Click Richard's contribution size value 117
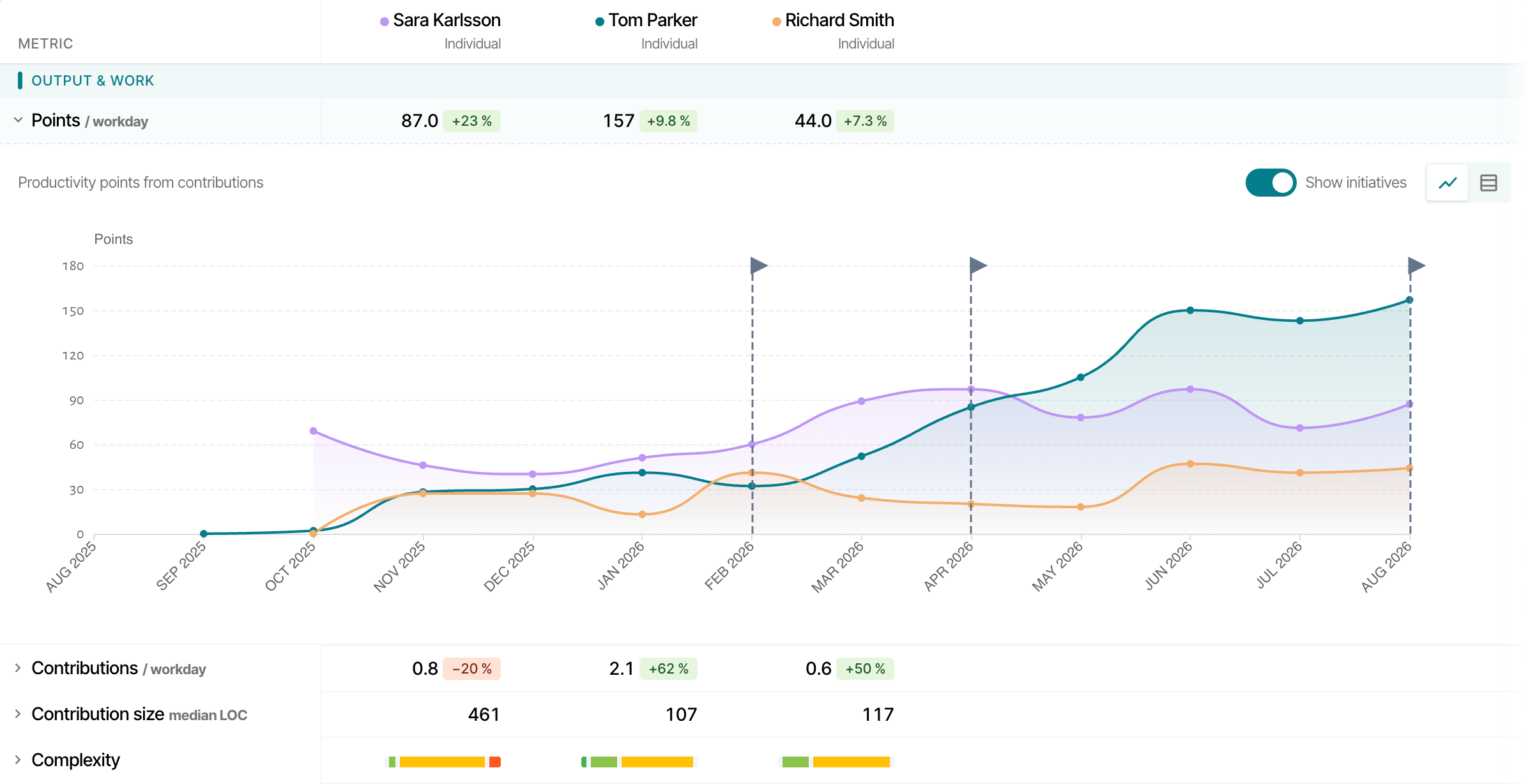This screenshot has width=1528, height=784. (878, 714)
